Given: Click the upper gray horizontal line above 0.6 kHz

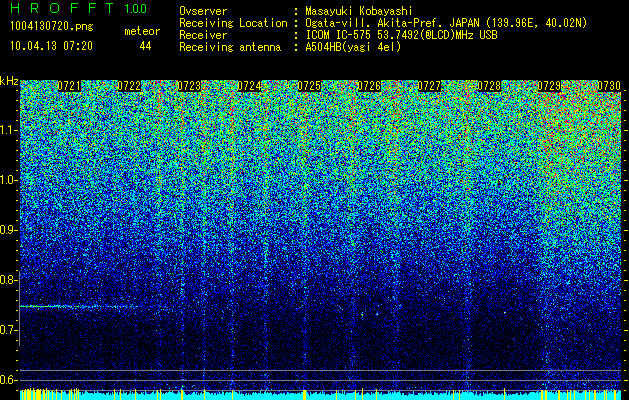Looking at the screenshot, I should pyautogui.click(x=321, y=370).
